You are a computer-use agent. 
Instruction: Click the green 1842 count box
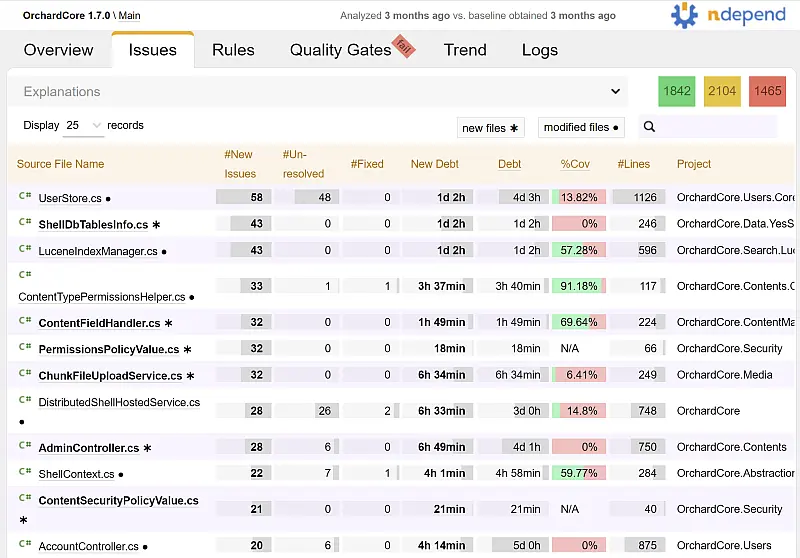677,91
